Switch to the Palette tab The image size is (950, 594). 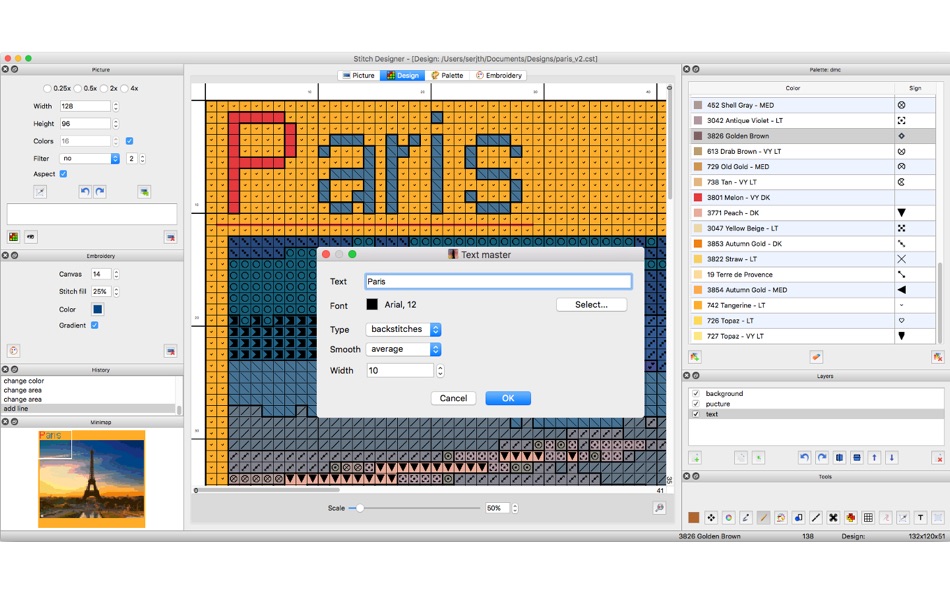tap(447, 76)
